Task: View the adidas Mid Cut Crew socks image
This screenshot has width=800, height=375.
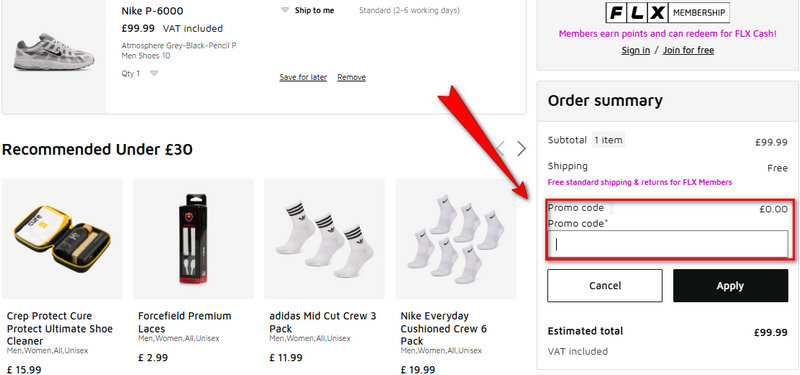Action: pos(324,238)
